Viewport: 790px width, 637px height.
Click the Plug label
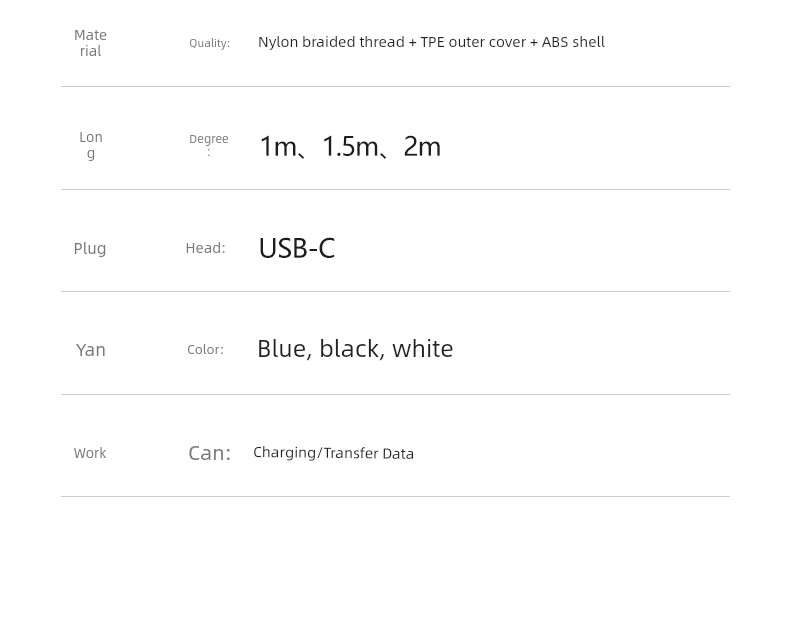[90, 249]
